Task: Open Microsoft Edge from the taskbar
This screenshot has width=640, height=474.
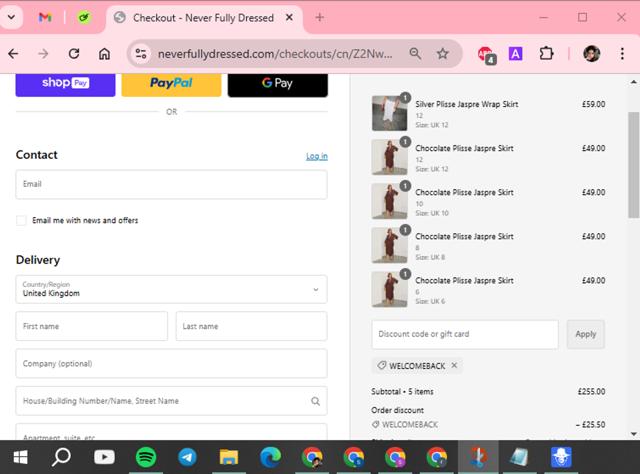Action: click(x=271, y=457)
